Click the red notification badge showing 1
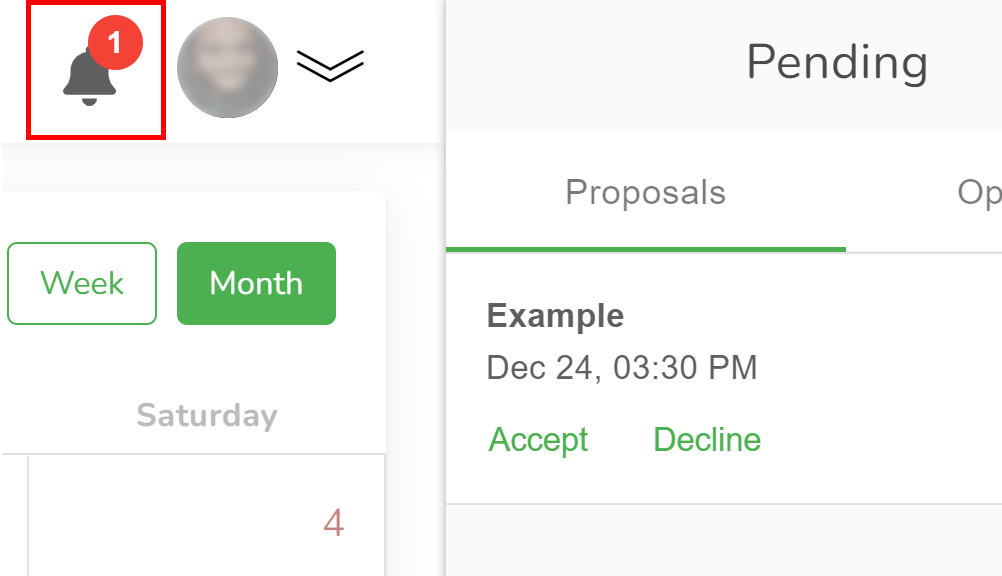Image resolution: width=1002 pixels, height=576 pixels. coord(115,43)
